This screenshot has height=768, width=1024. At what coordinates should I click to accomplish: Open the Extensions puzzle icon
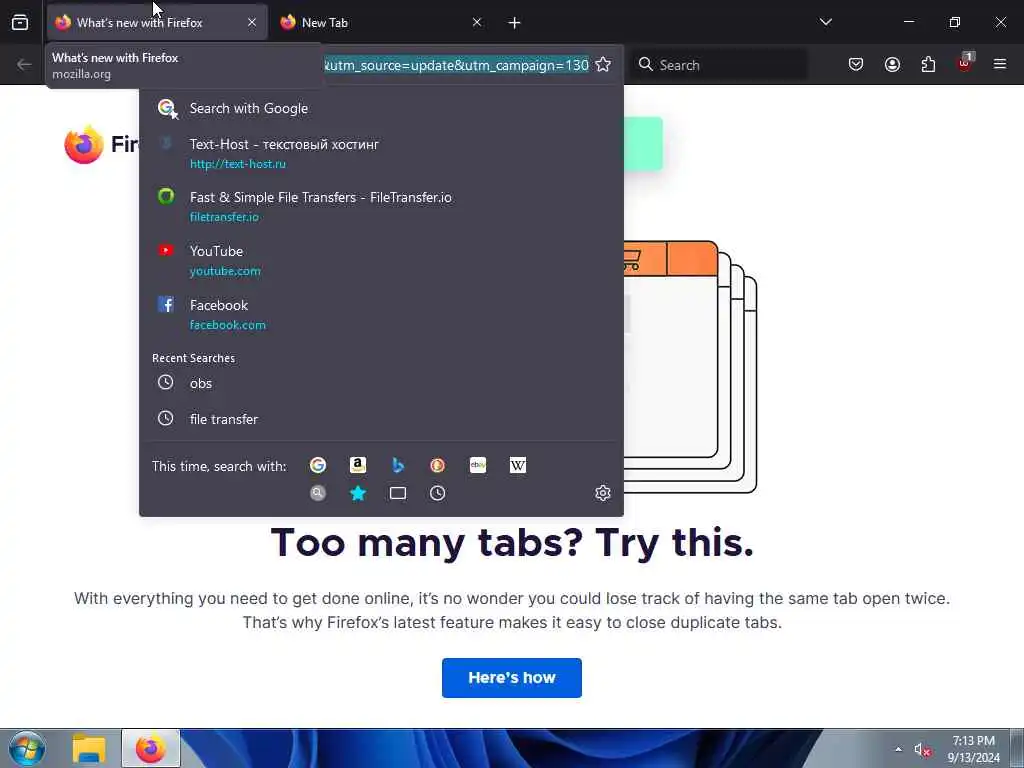pyautogui.click(x=928, y=65)
